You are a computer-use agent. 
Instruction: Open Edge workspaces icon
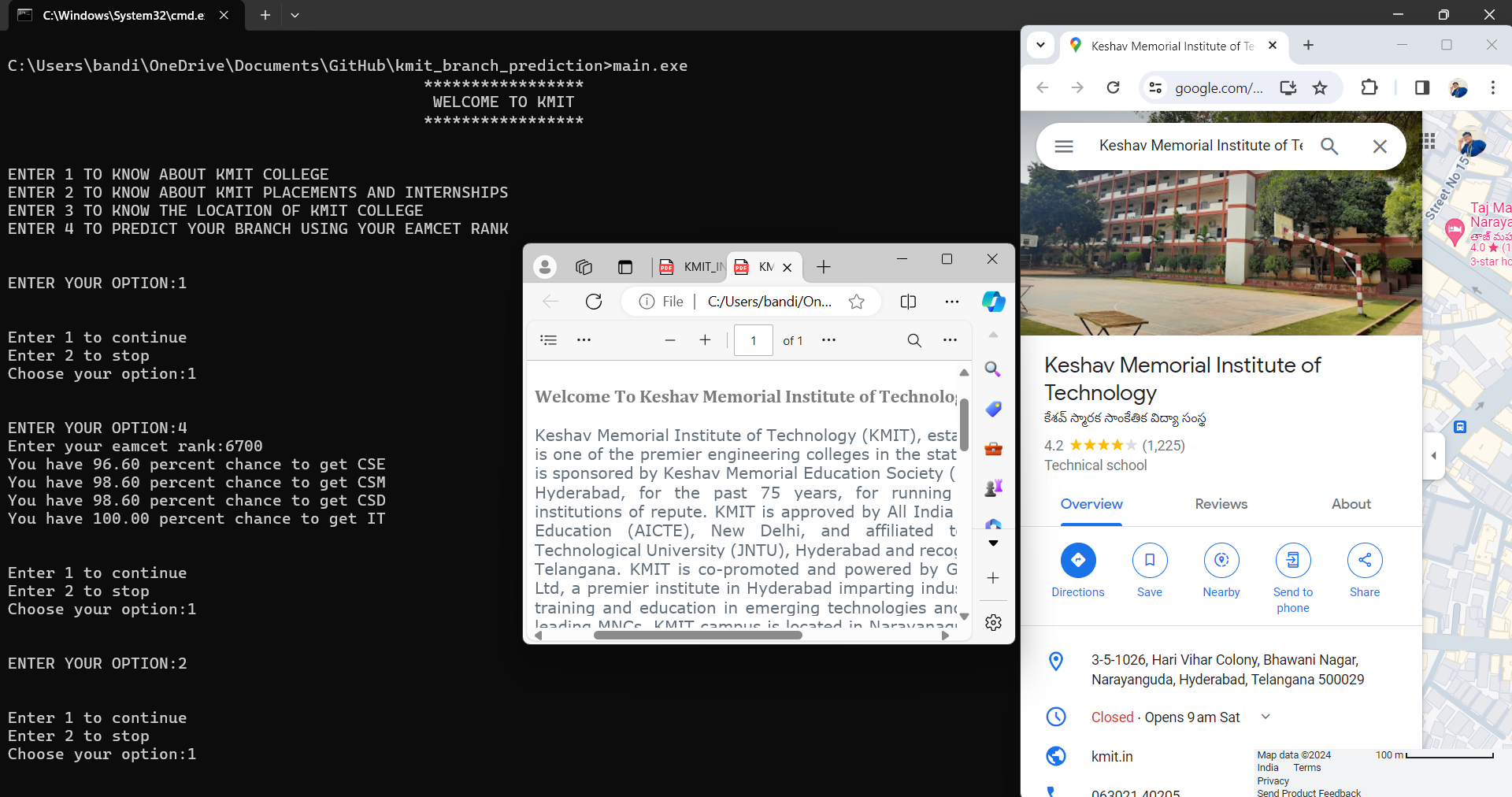[x=584, y=267]
